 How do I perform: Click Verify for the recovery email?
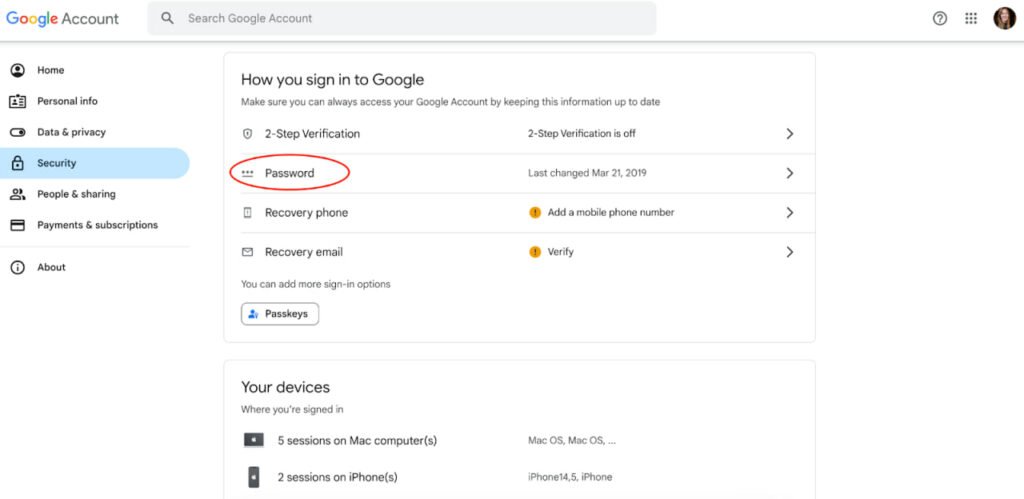561,252
